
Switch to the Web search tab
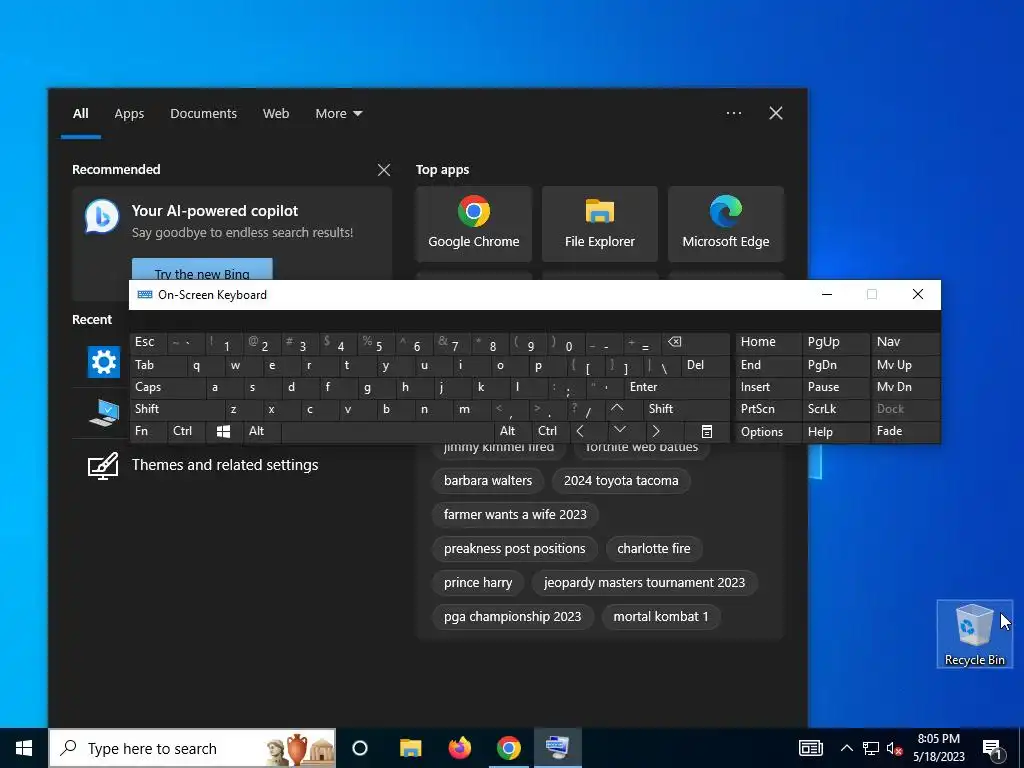point(276,114)
